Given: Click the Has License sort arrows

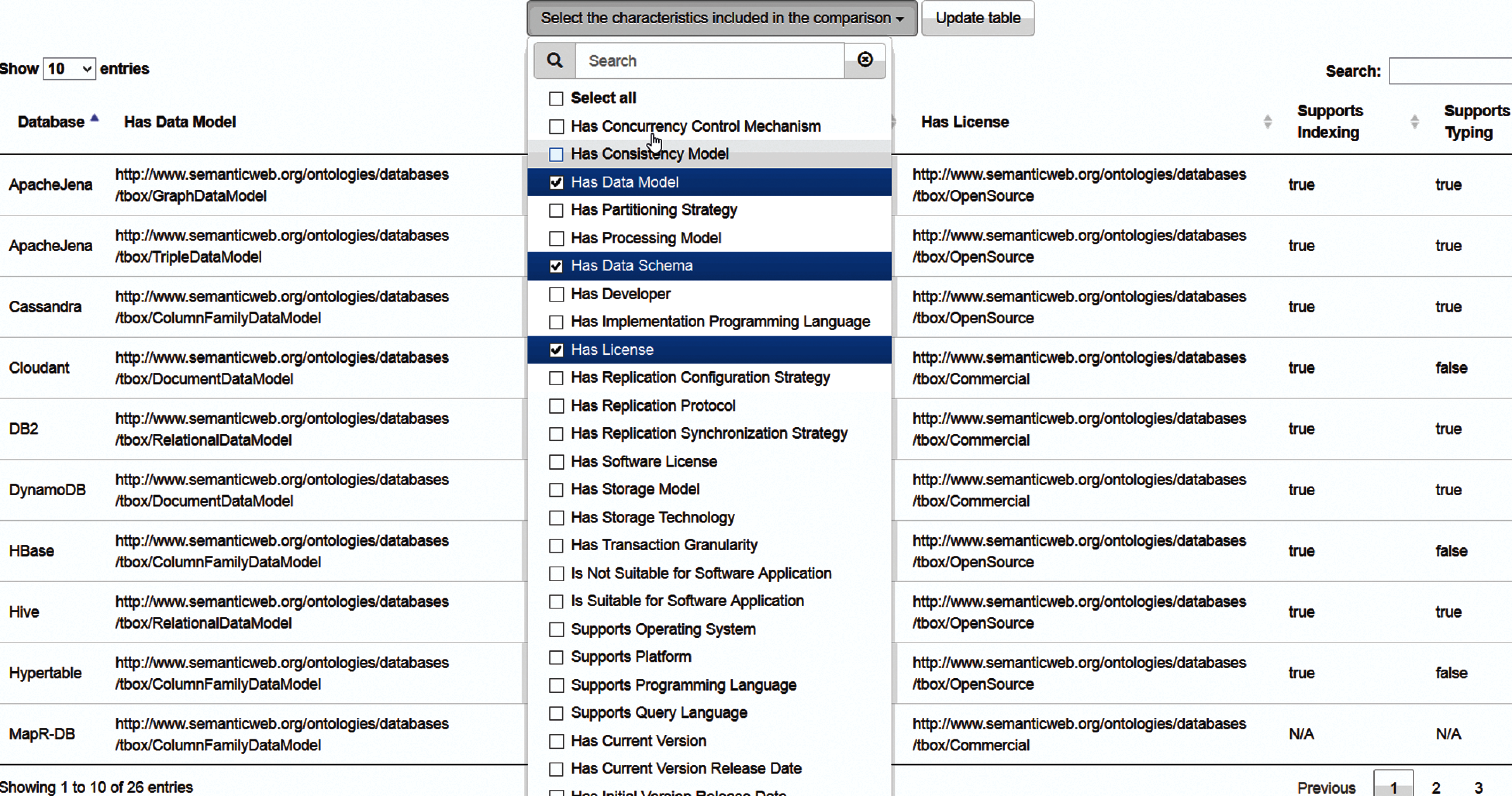Looking at the screenshot, I should (1267, 122).
